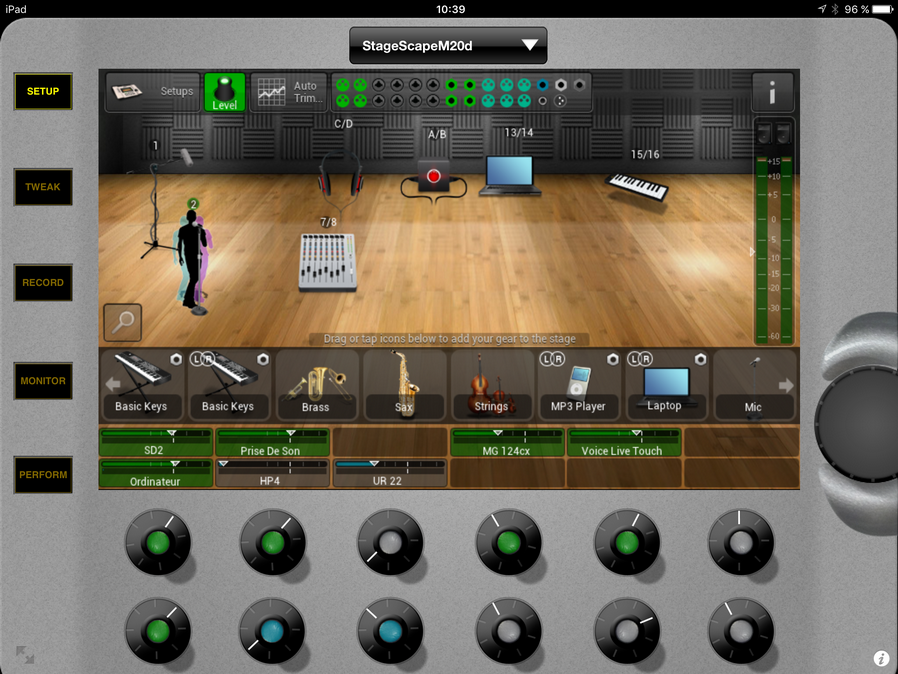898x674 pixels.
Task: Add Sax instrument from gear list
Action: 404,384
